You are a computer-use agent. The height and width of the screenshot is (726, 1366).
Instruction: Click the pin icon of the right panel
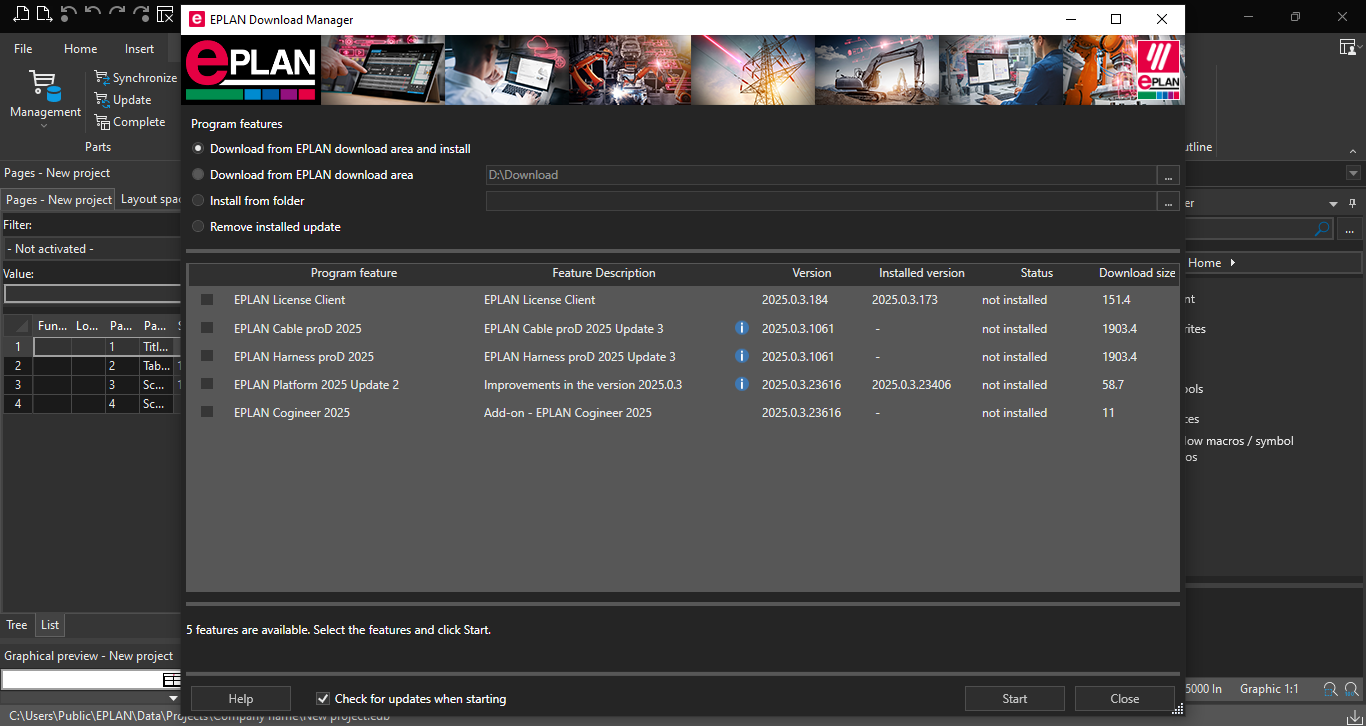point(1353,203)
